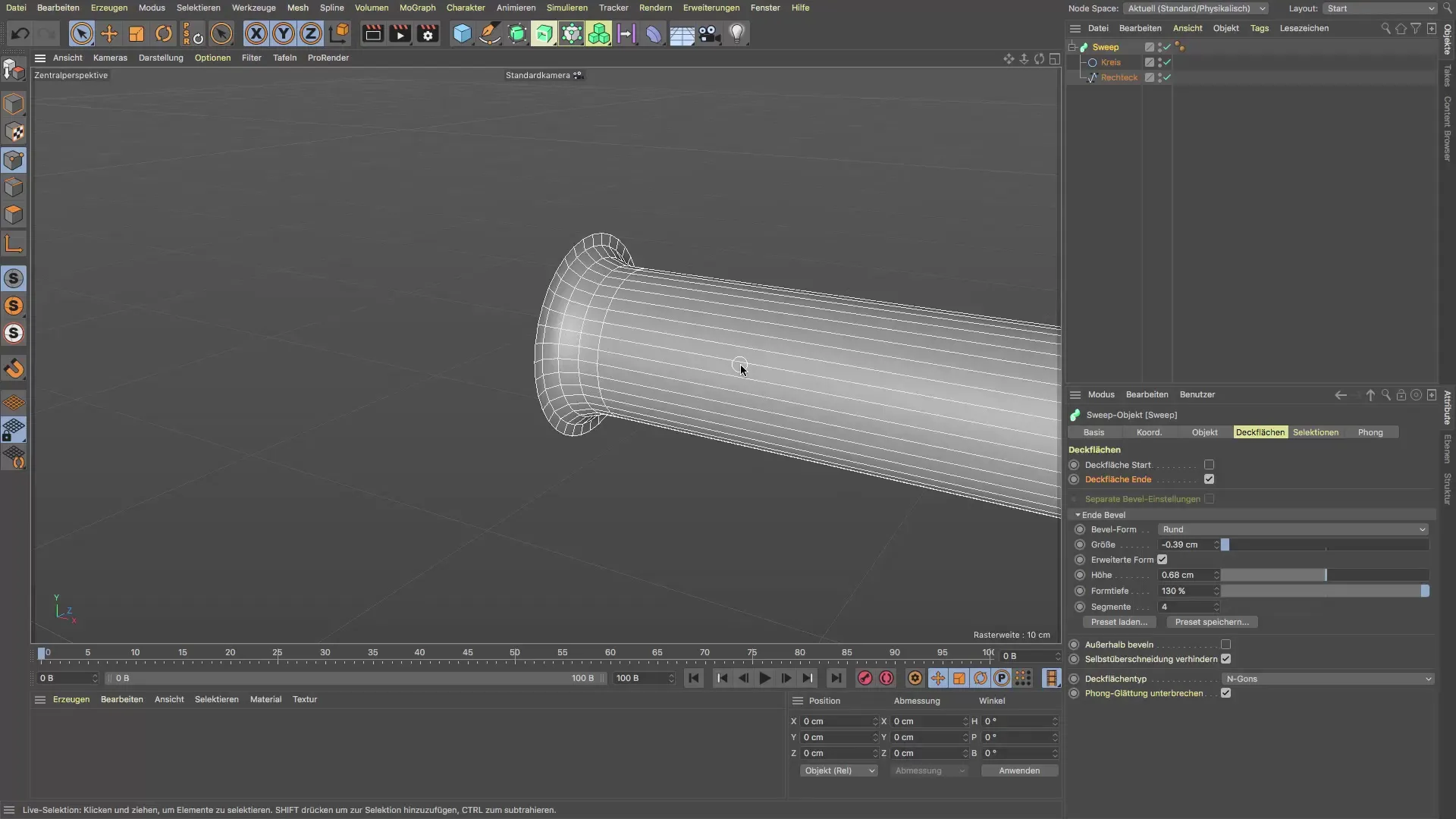Open the MoGraph menu
1456x819 pixels.
click(x=417, y=8)
